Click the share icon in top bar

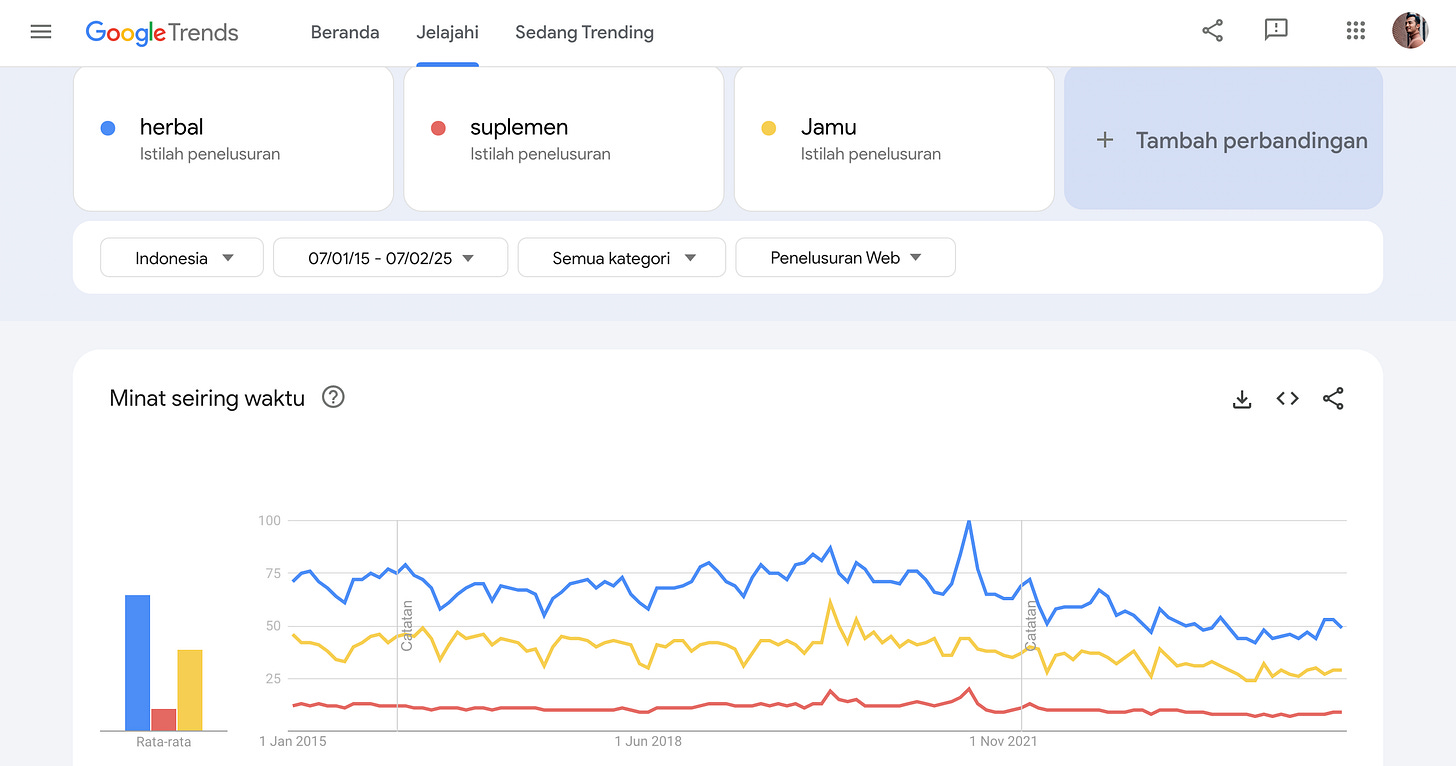[x=1212, y=31]
